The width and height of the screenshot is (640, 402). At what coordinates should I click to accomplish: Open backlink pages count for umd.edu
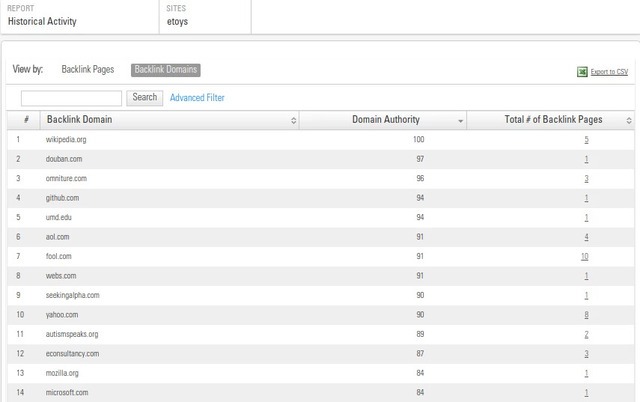point(586,218)
